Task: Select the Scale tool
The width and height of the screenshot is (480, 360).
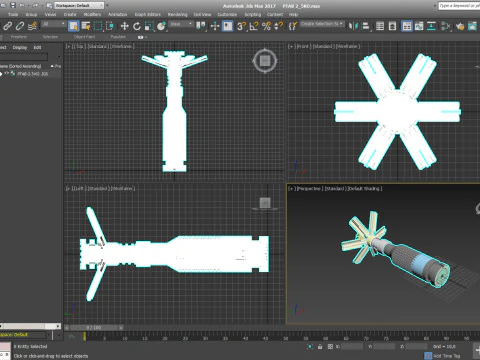Action: 149,26
